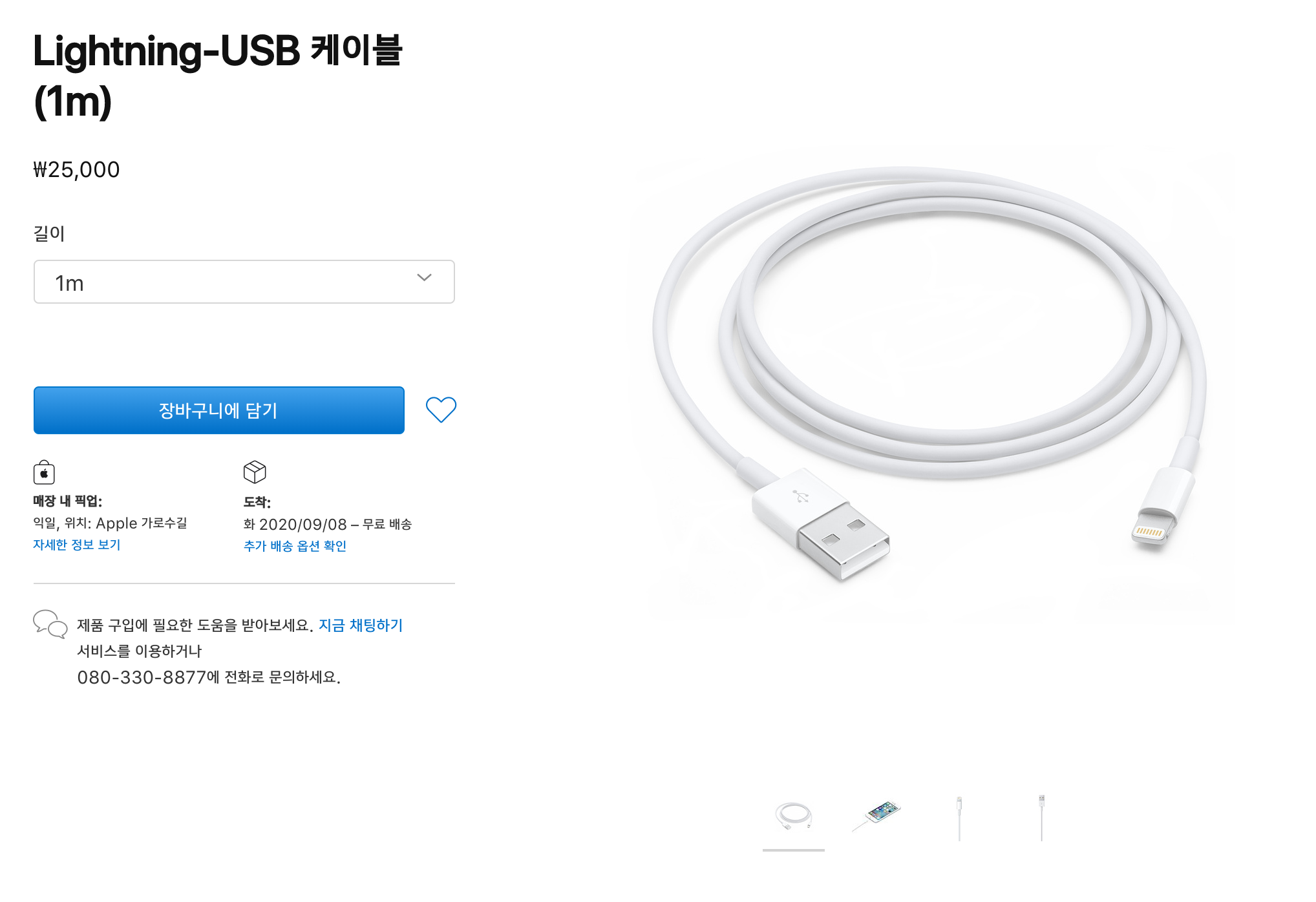Image resolution: width=1316 pixels, height=902 pixels.
Task: Click 장바구니에 담기 add to bag button
Action: point(219,410)
